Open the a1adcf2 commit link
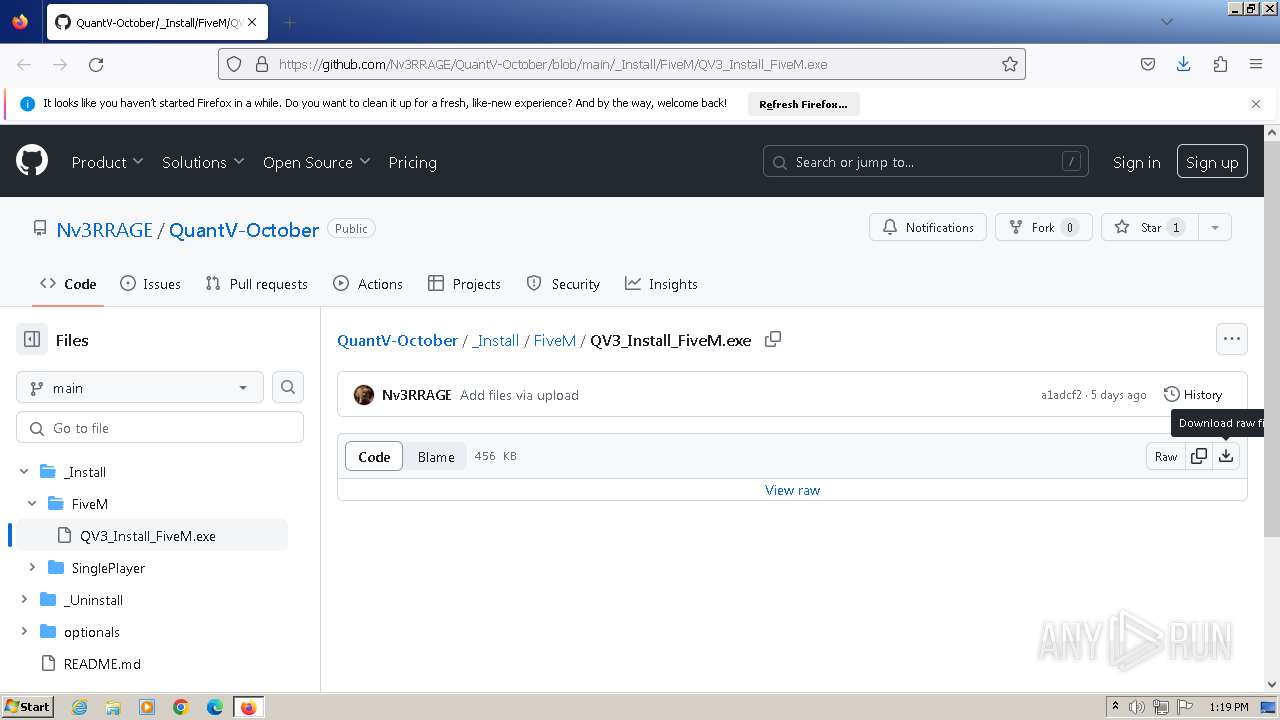Image resolution: width=1280 pixels, height=720 pixels. pyautogui.click(x=1061, y=395)
